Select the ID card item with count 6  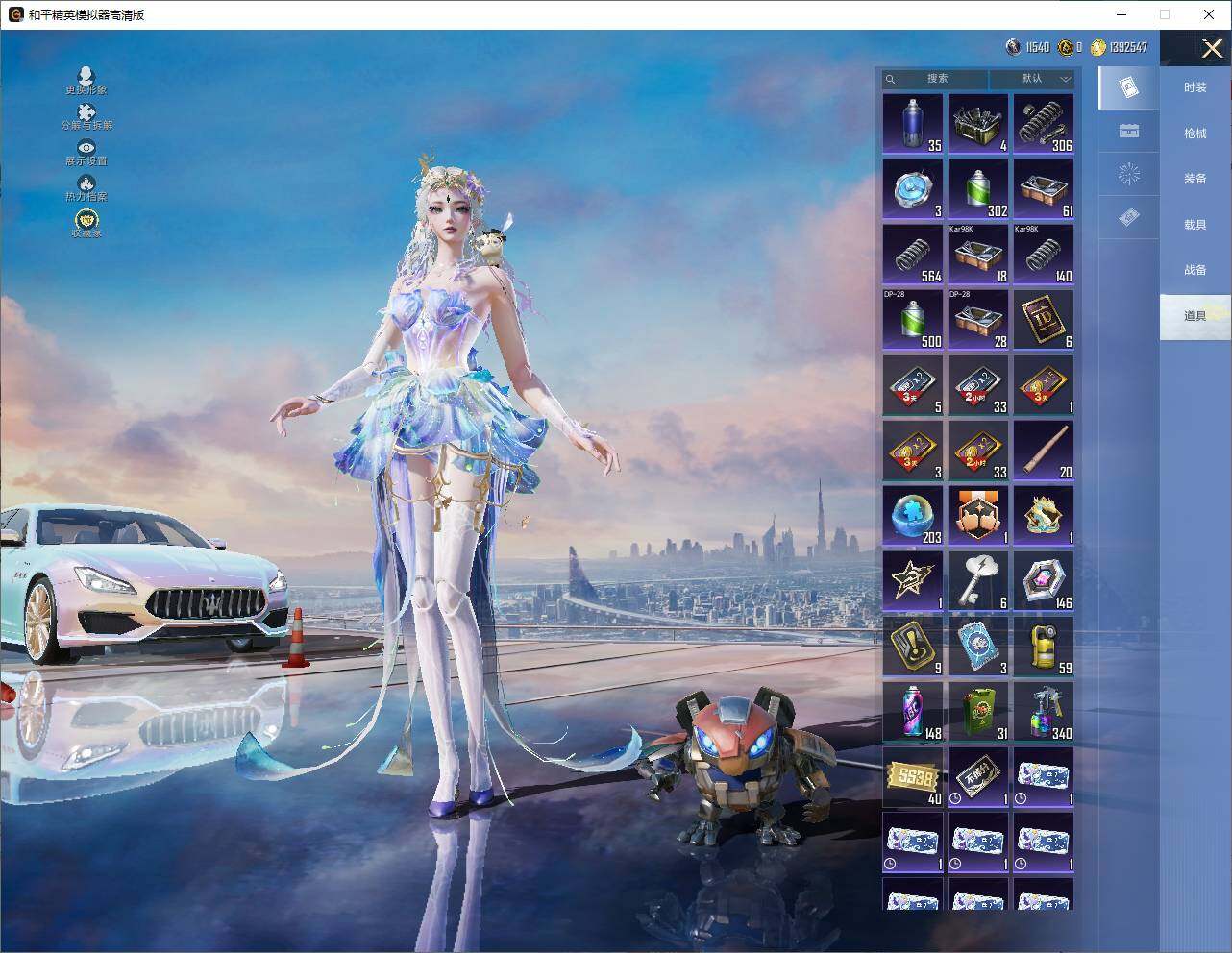click(x=1044, y=320)
